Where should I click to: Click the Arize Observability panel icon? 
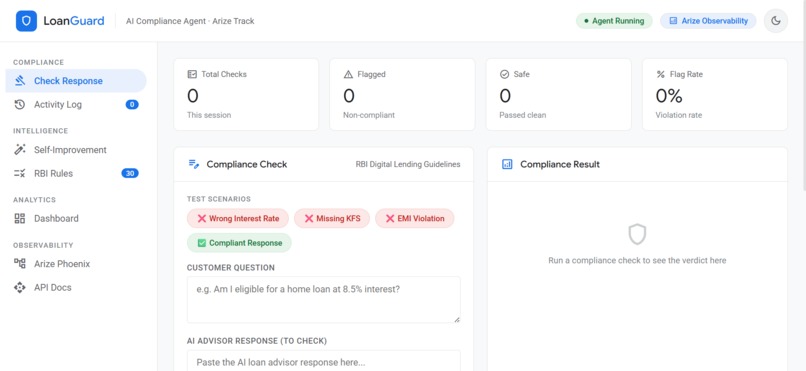coord(673,21)
